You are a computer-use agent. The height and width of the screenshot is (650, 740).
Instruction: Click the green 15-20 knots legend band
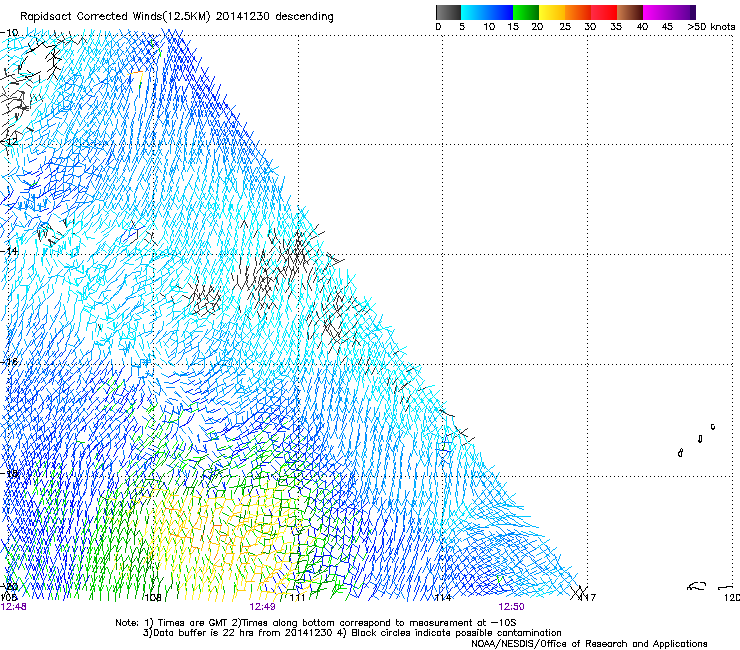(526, 12)
